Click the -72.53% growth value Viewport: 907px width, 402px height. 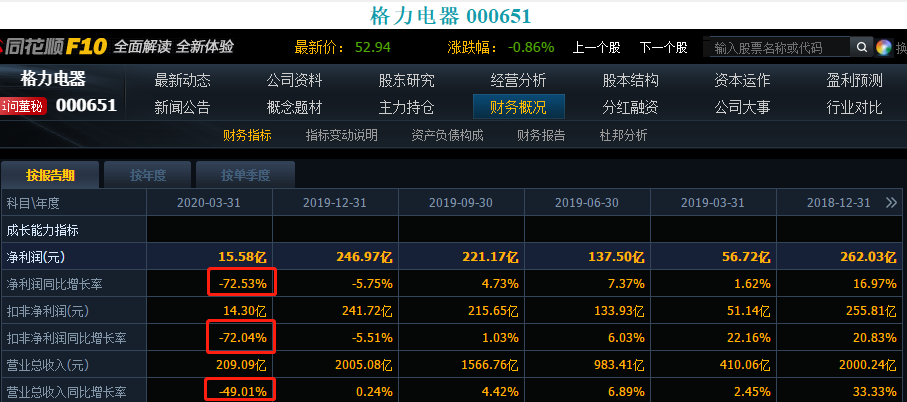point(242,284)
